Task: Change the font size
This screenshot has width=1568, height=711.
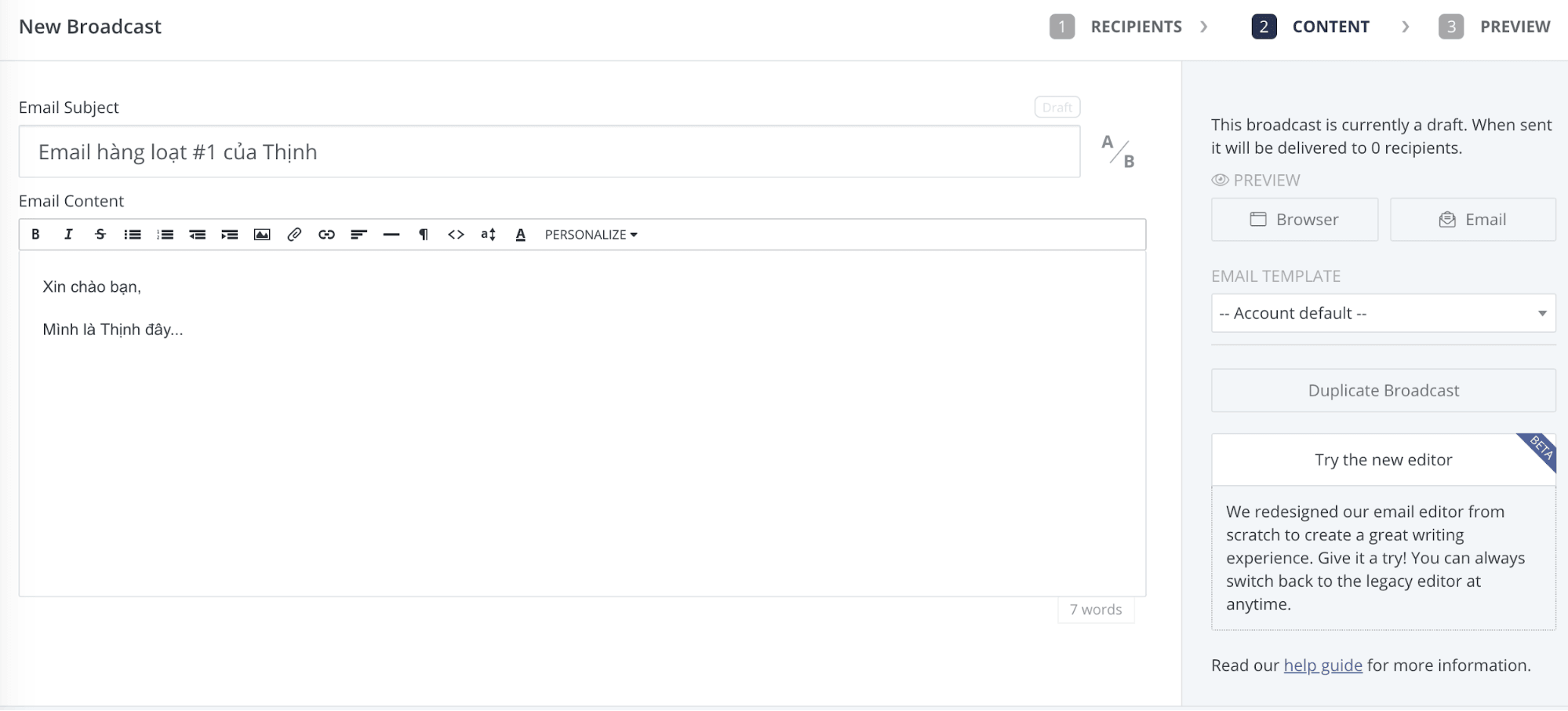Action: [489, 235]
